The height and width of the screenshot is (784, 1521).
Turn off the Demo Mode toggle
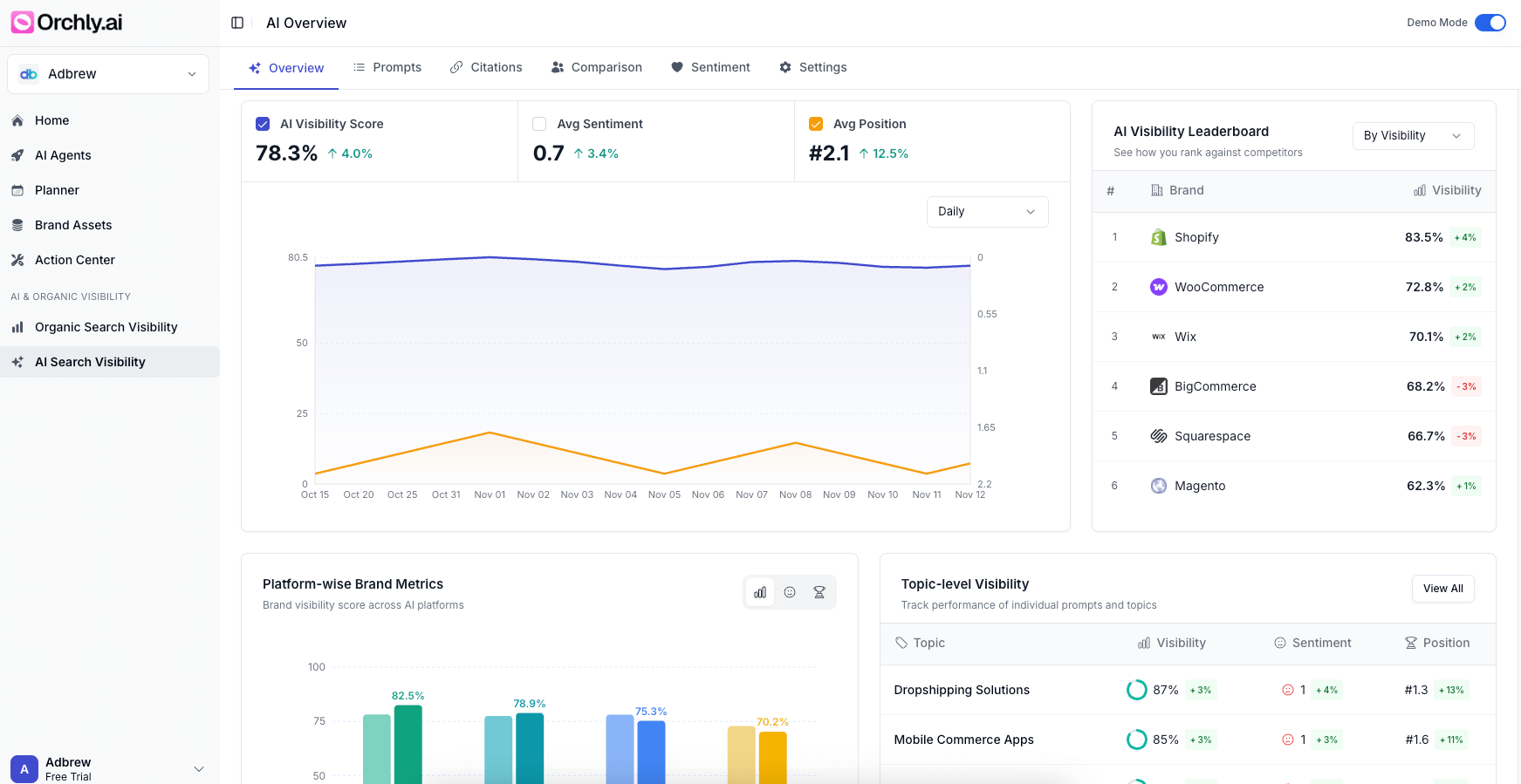[x=1490, y=23]
